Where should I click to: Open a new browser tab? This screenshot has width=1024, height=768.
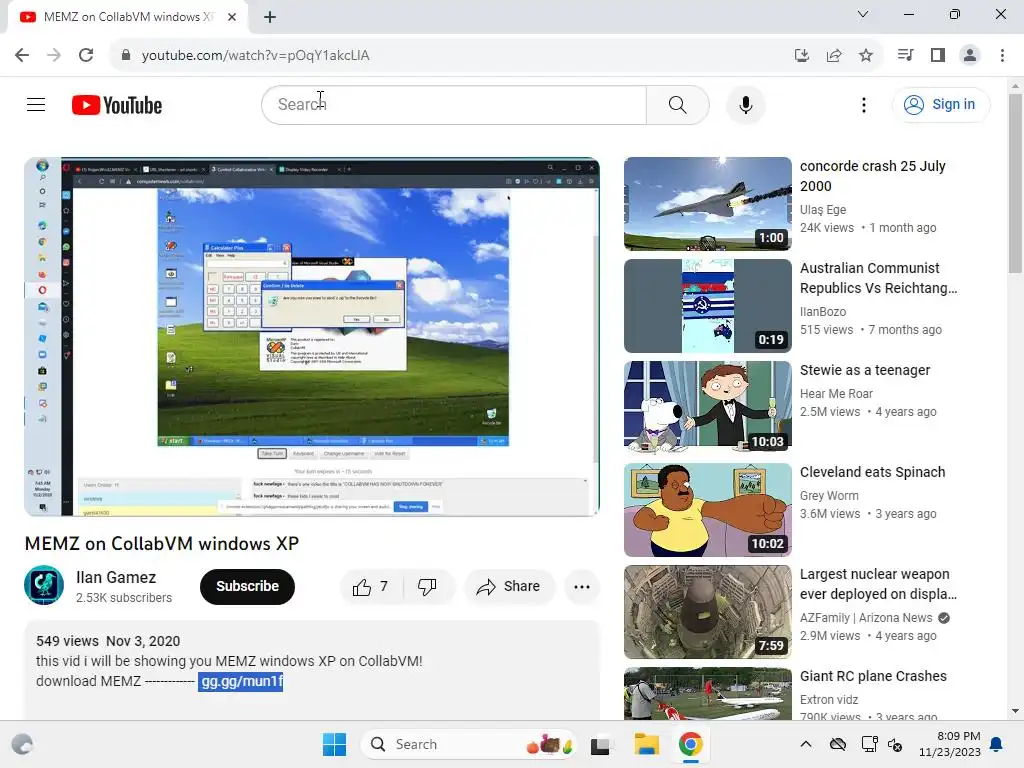pyautogui.click(x=270, y=17)
